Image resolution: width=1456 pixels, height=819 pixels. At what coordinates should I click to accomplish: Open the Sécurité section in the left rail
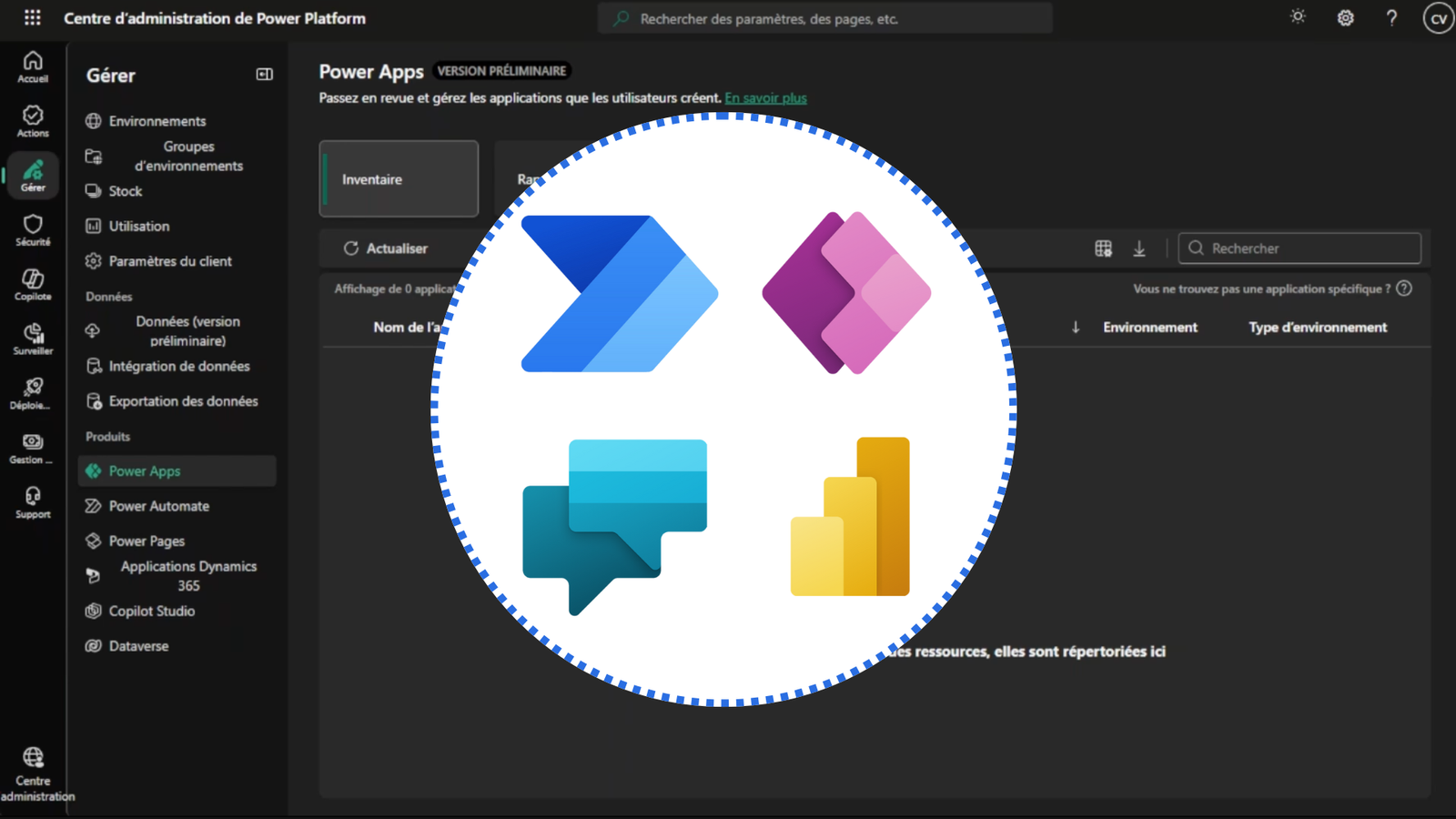point(33,228)
